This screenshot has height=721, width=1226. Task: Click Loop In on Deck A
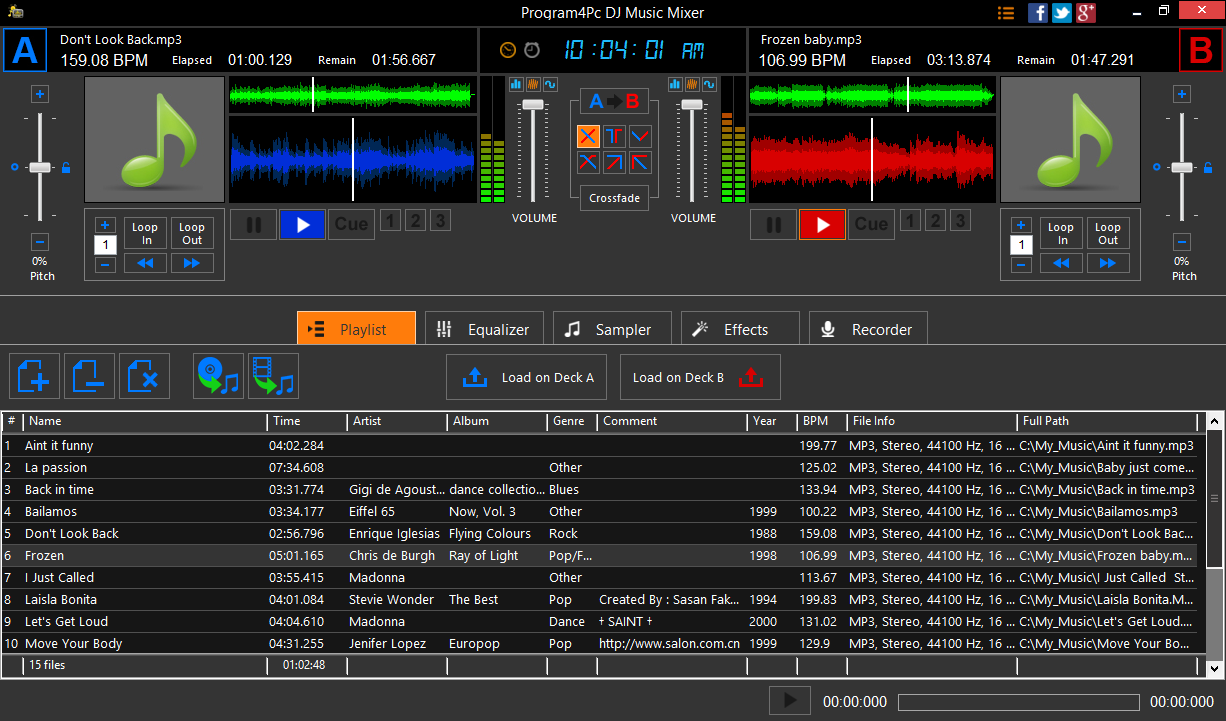tap(145, 233)
